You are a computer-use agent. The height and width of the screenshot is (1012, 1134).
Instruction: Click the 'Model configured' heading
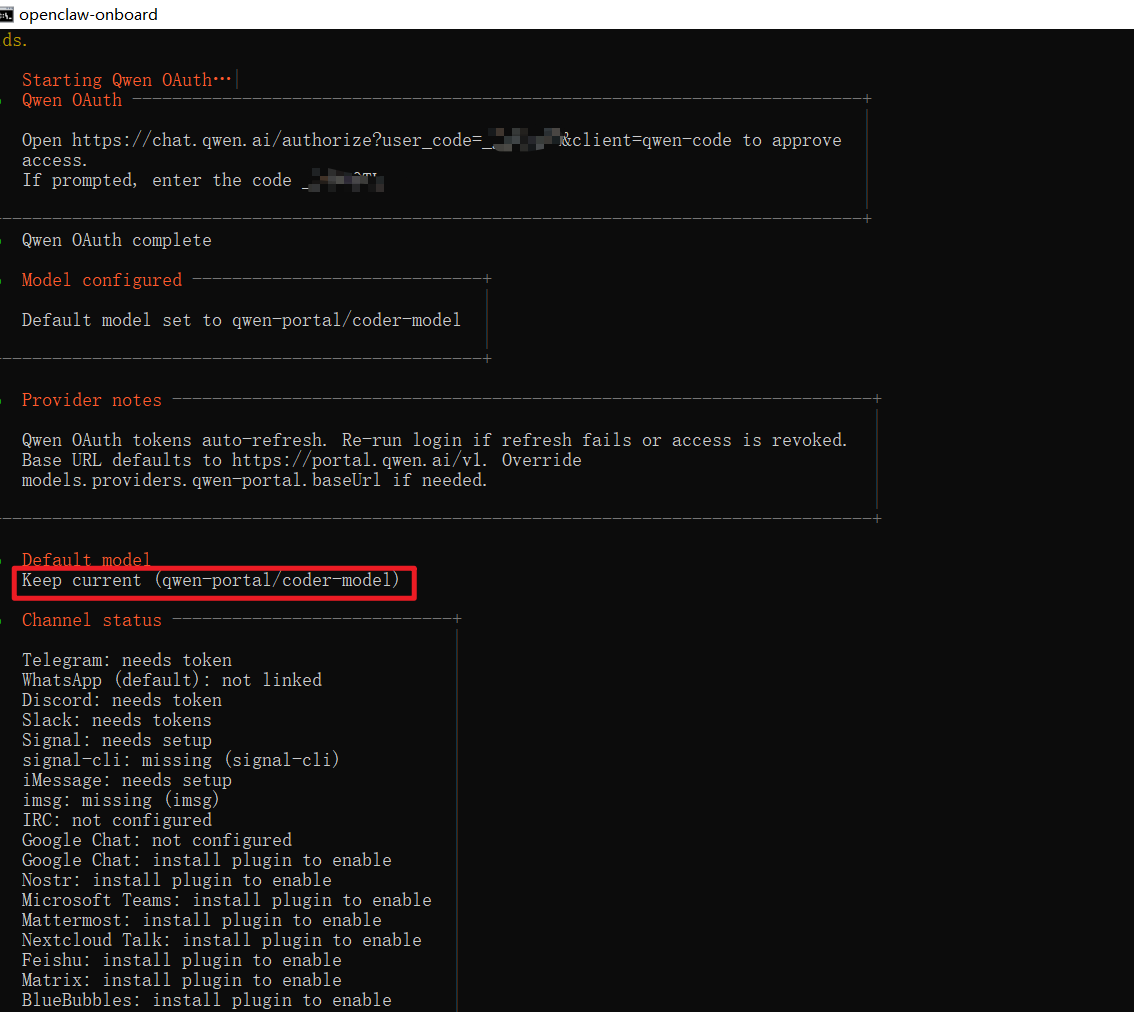(x=102, y=280)
